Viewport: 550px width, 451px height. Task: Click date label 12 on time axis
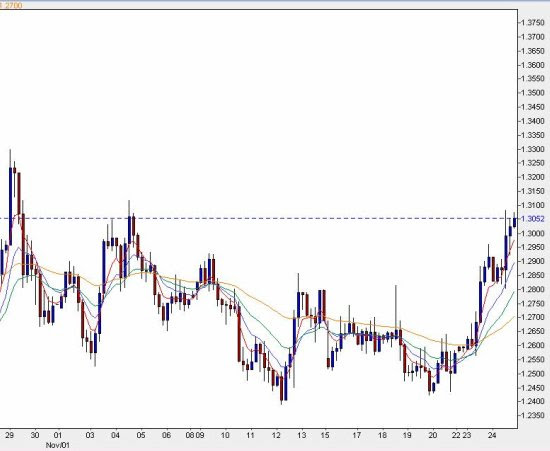tap(276, 435)
